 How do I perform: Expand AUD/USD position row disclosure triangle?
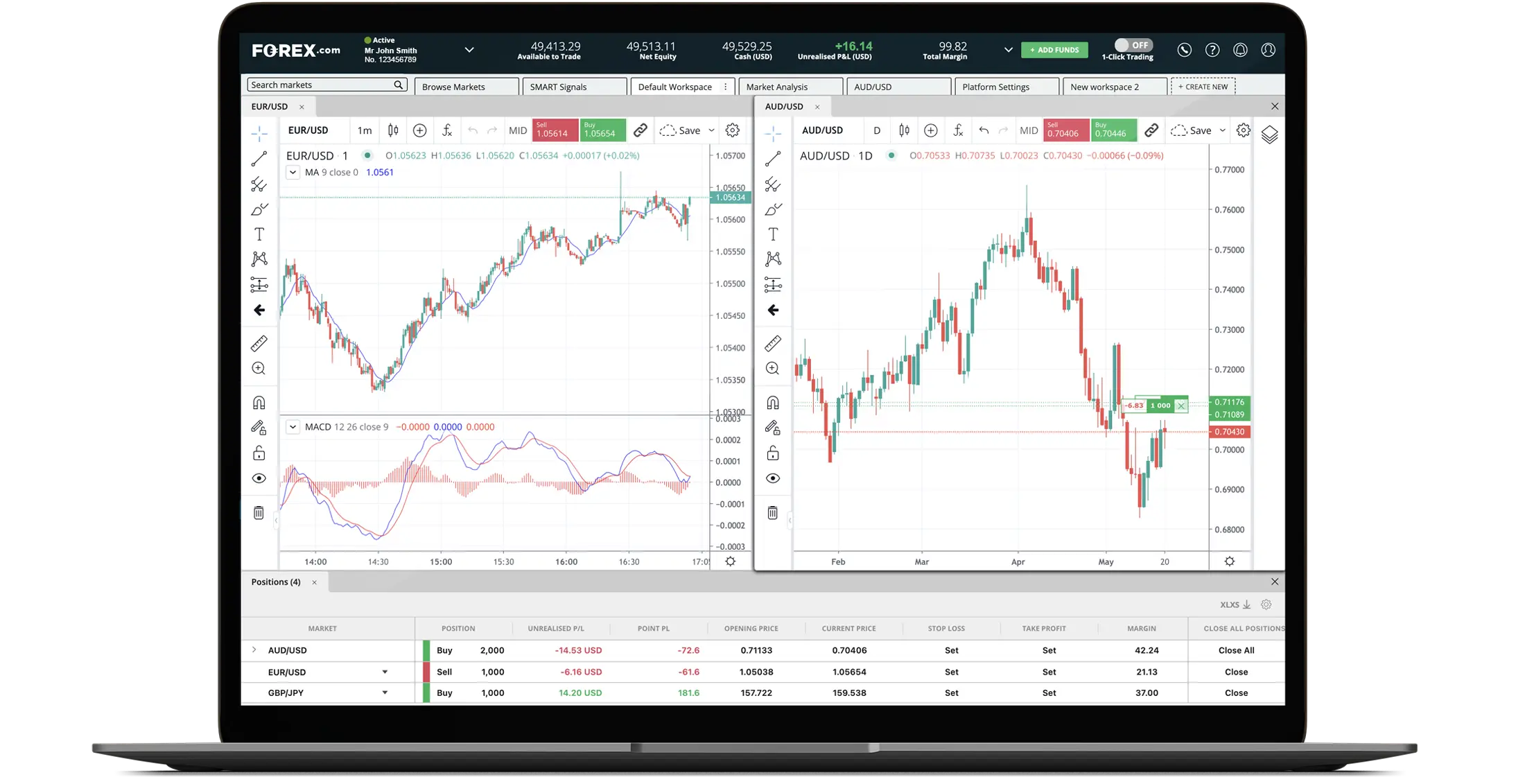(x=254, y=650)
